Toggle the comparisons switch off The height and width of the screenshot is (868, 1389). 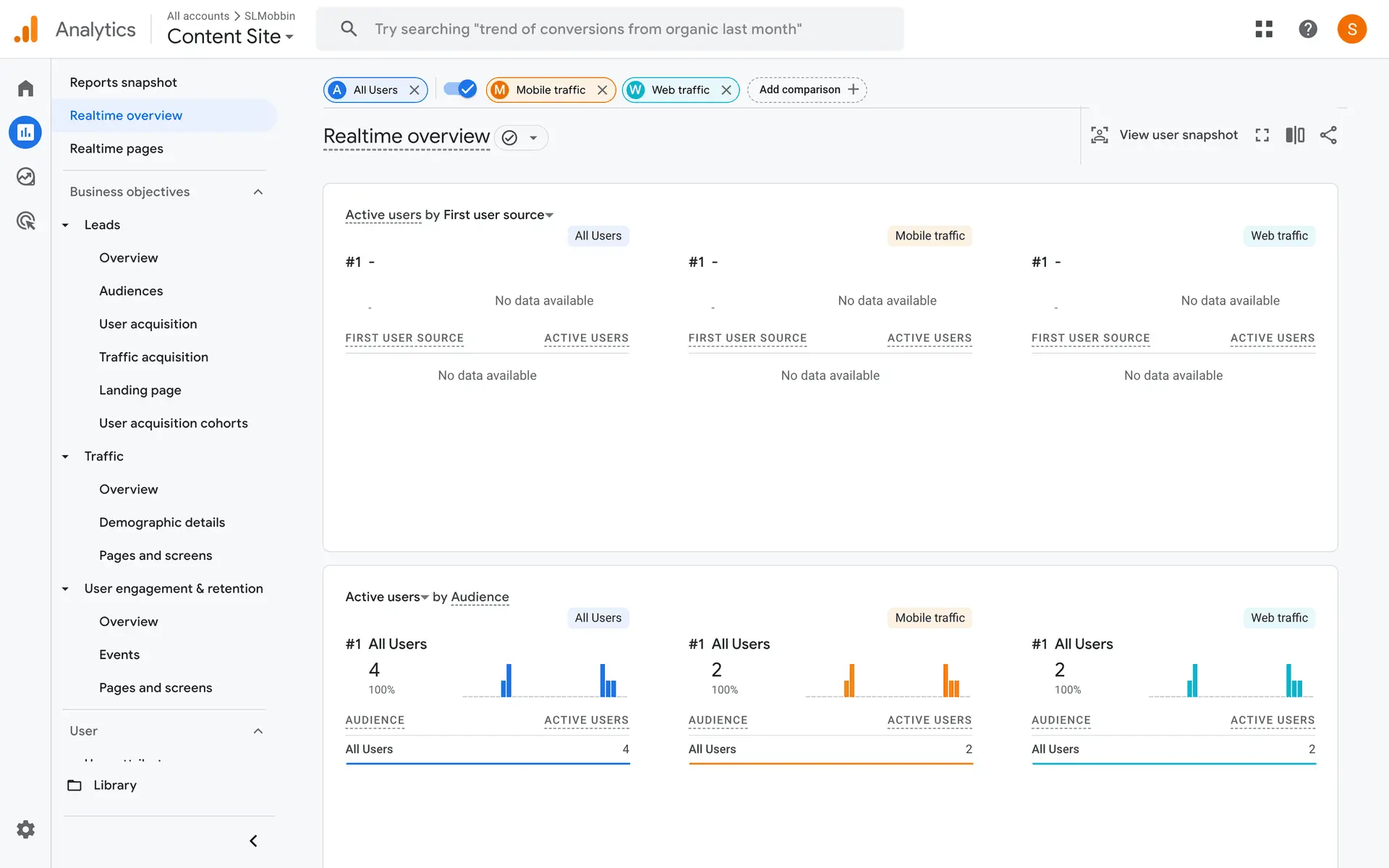460,89
